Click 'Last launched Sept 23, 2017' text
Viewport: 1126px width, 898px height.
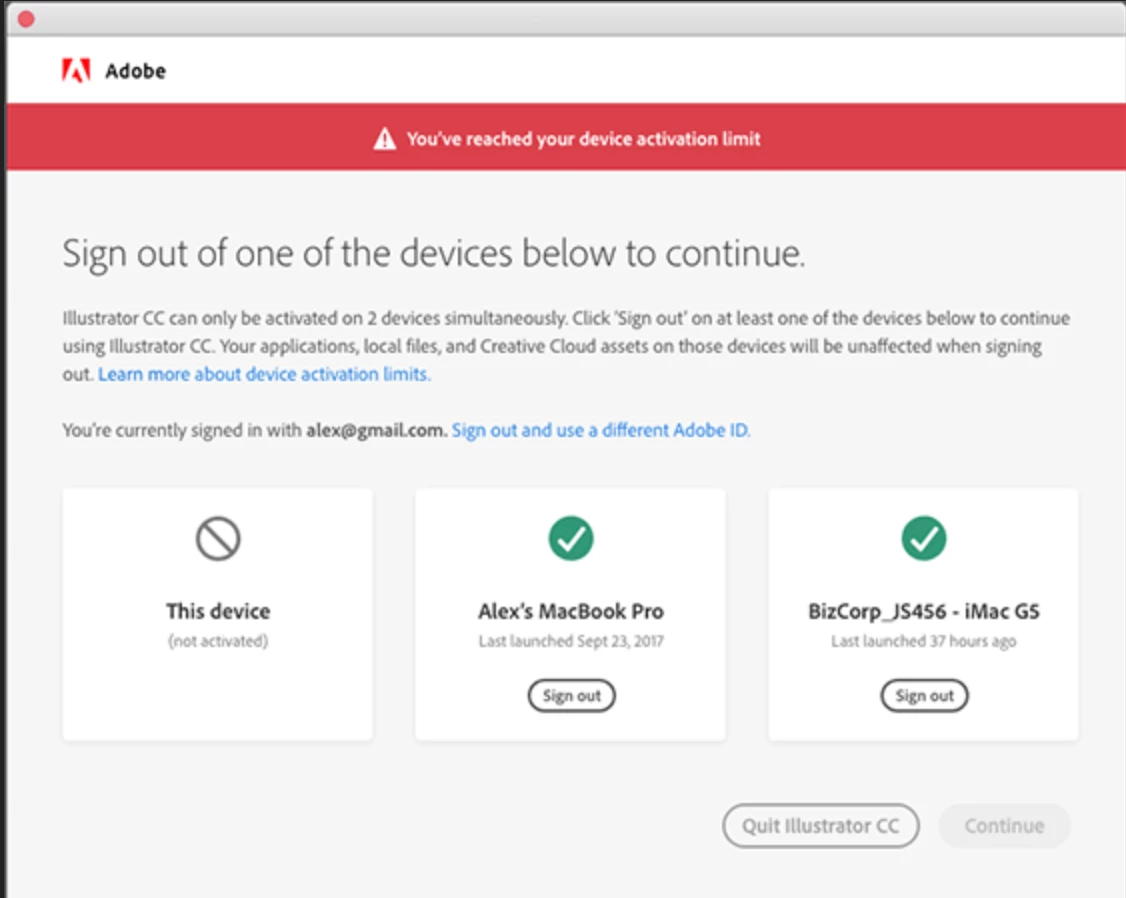tap(571, 641)
